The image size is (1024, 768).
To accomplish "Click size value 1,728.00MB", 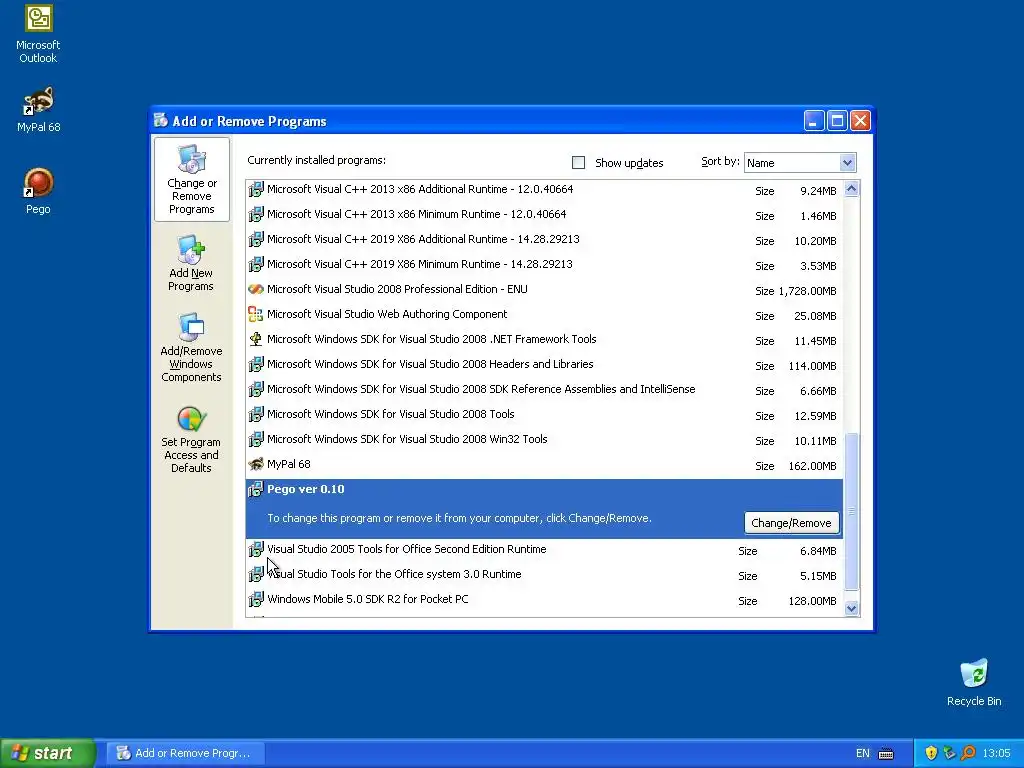I will click(807, 291).
